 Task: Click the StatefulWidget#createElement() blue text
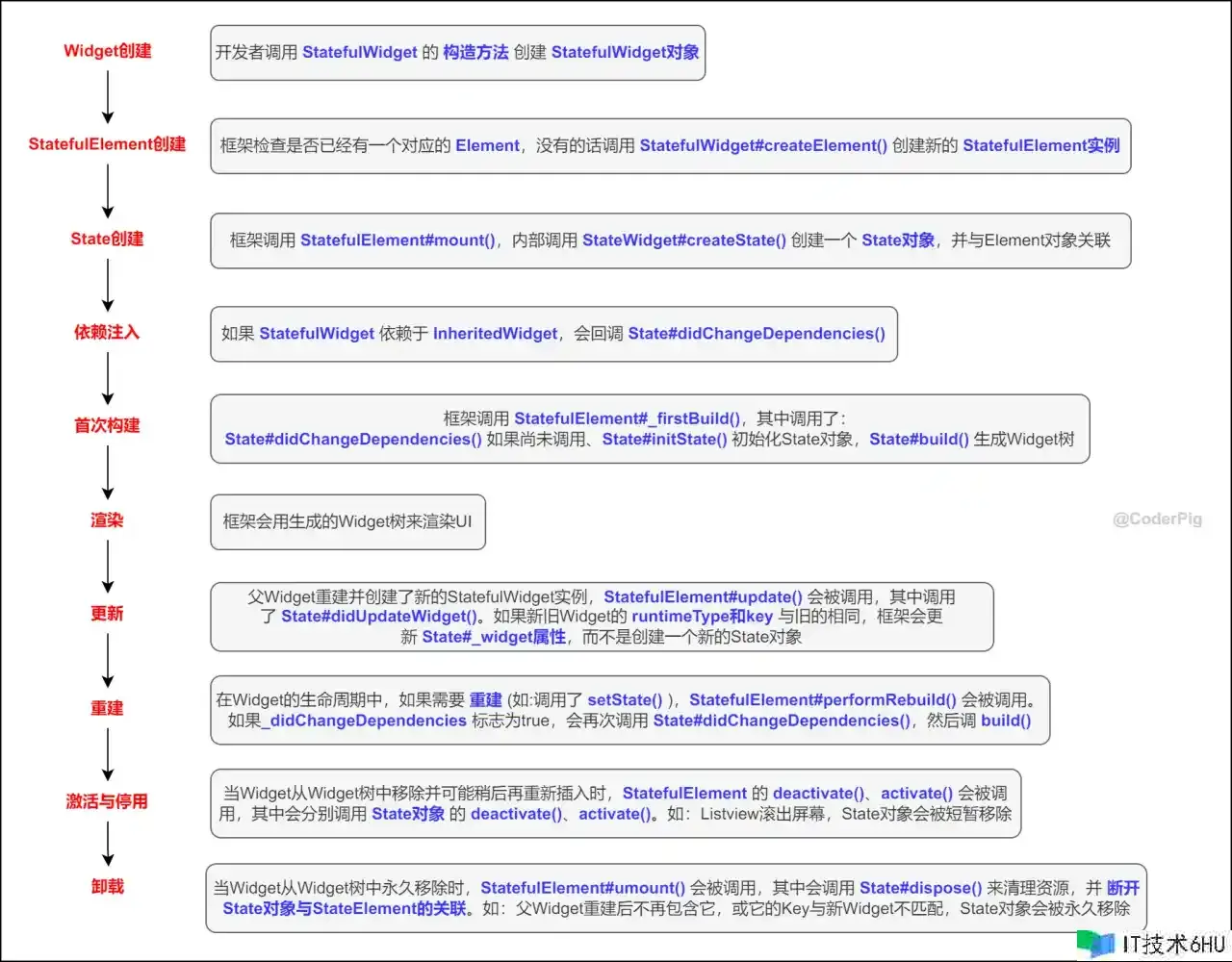point(763,146)
